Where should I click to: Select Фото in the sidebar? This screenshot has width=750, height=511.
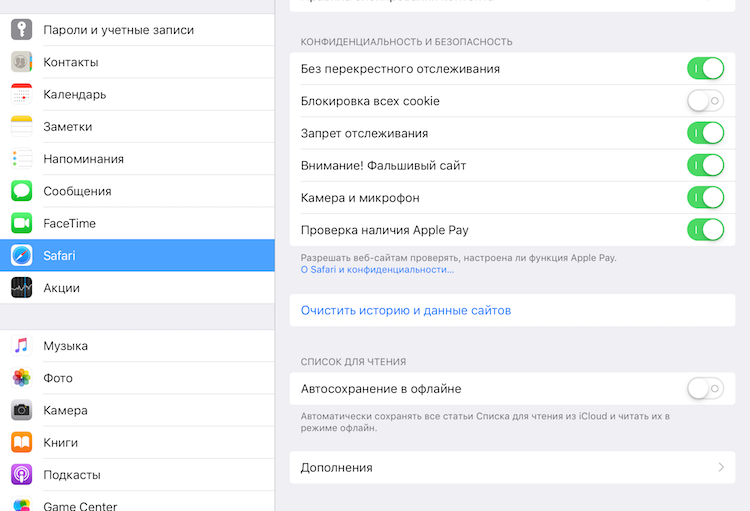click(137, 378)
